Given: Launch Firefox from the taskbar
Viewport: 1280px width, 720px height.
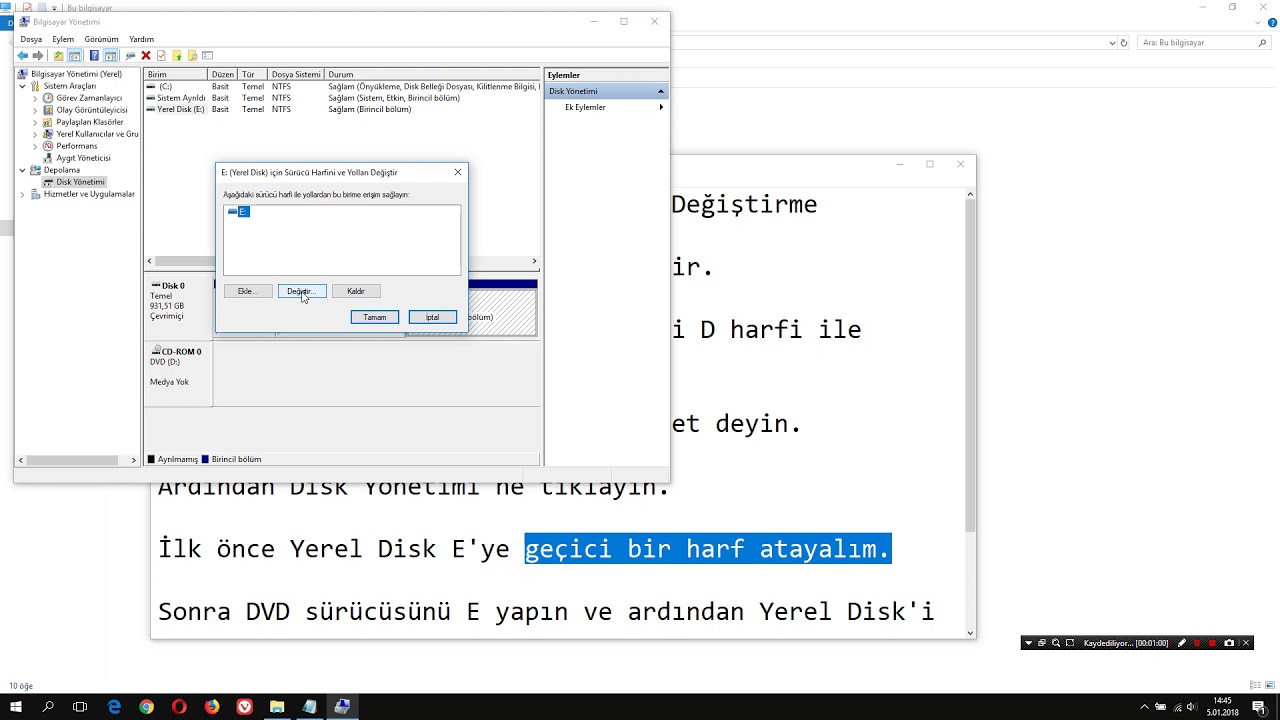Looking at the screenshot, I should coord(212,707).
